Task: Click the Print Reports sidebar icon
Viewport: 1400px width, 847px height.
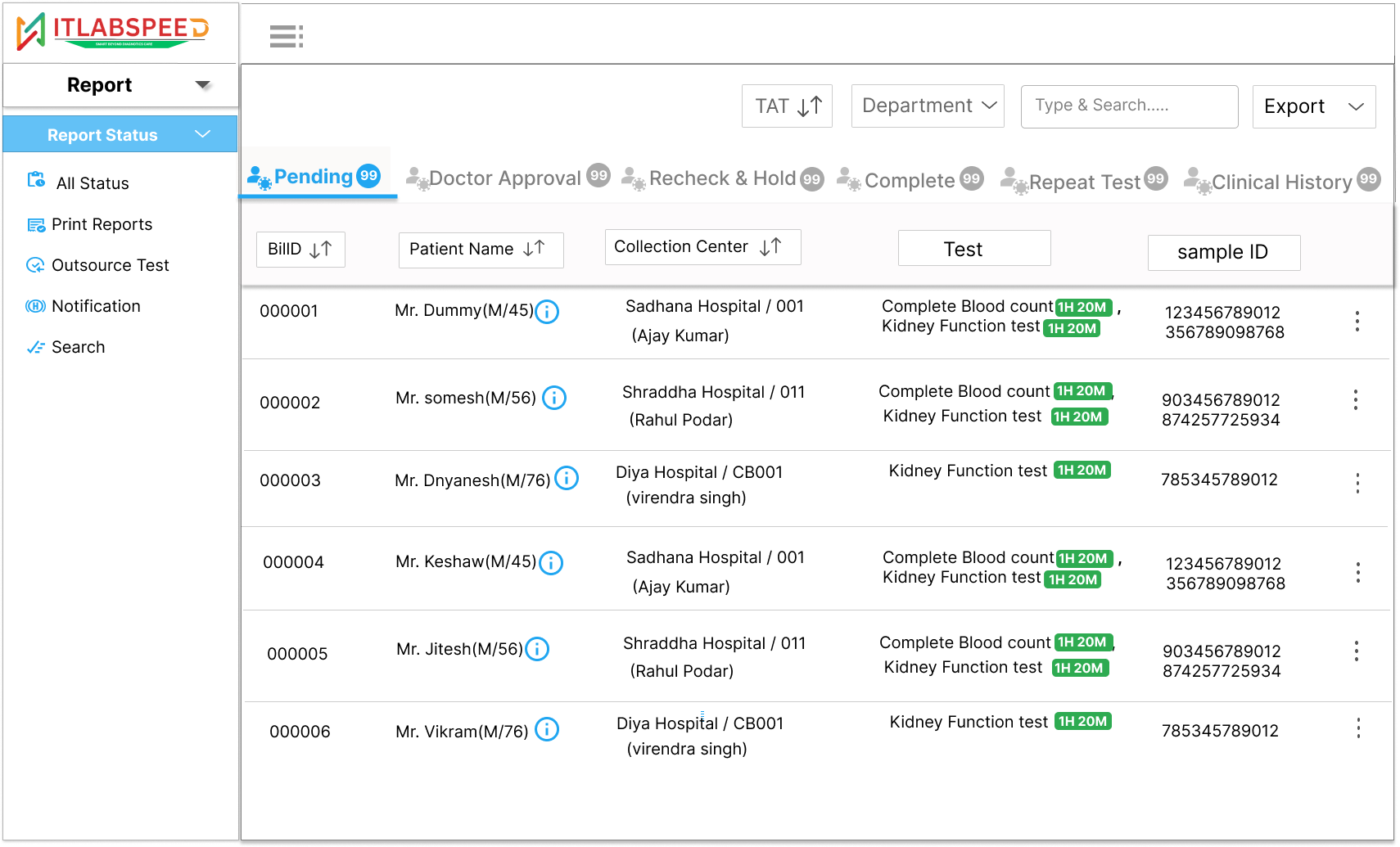Action: point(36,225)
